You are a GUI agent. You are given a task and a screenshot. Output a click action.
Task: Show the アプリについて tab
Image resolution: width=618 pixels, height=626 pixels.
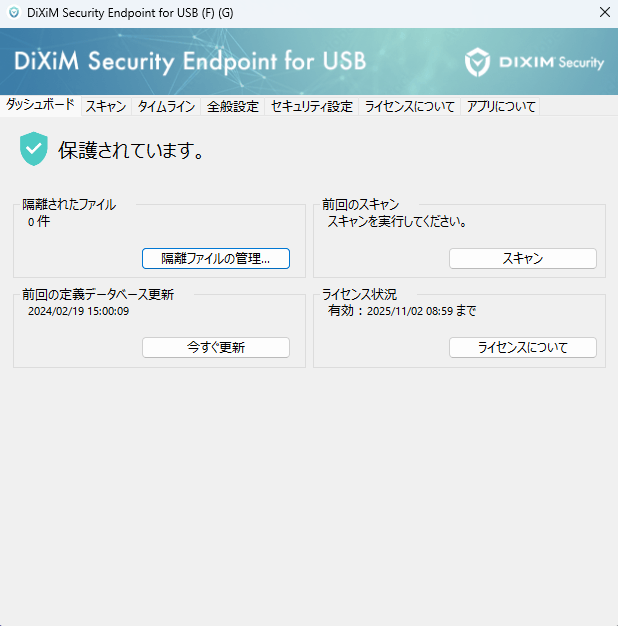coord(501,106)
